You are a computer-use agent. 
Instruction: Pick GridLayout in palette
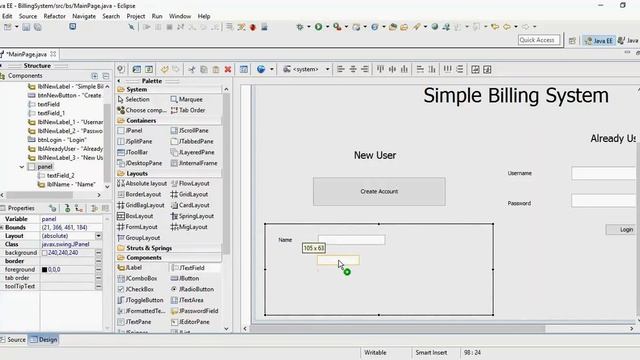(189, 194)
